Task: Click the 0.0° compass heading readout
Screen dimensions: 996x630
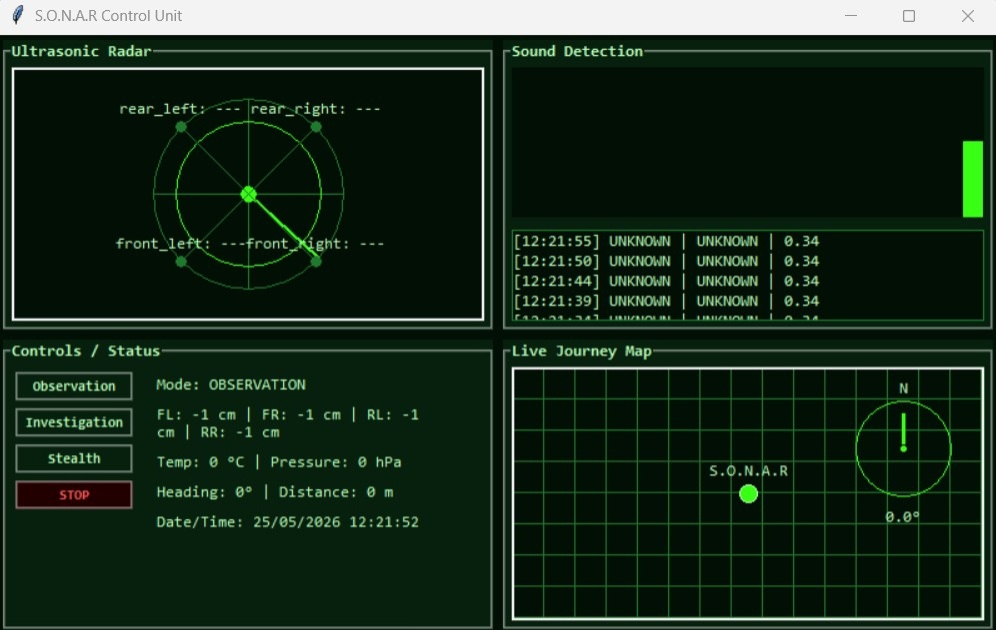Action: click(903, 516)
